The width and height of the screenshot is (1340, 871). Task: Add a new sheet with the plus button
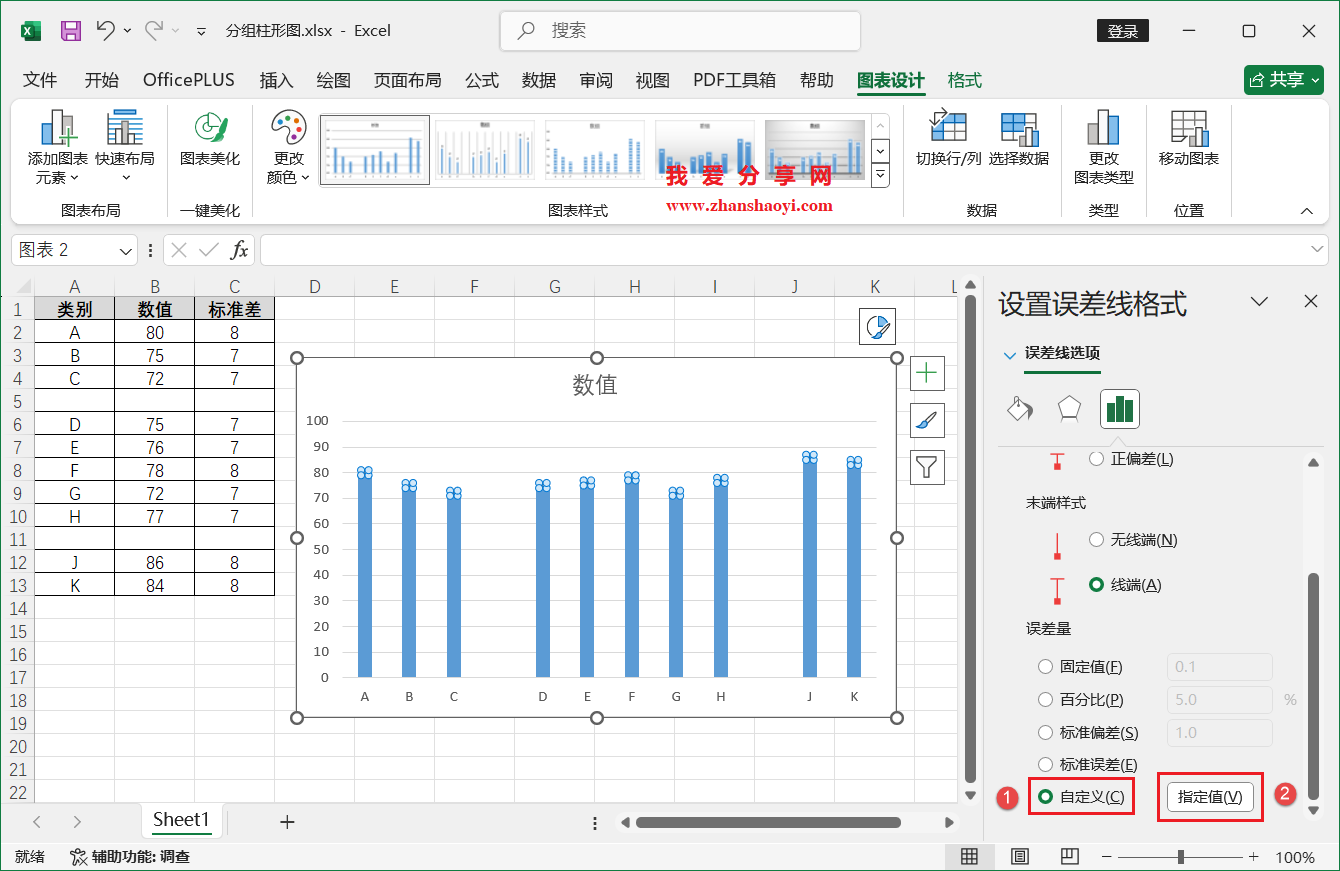coord(288,820)
